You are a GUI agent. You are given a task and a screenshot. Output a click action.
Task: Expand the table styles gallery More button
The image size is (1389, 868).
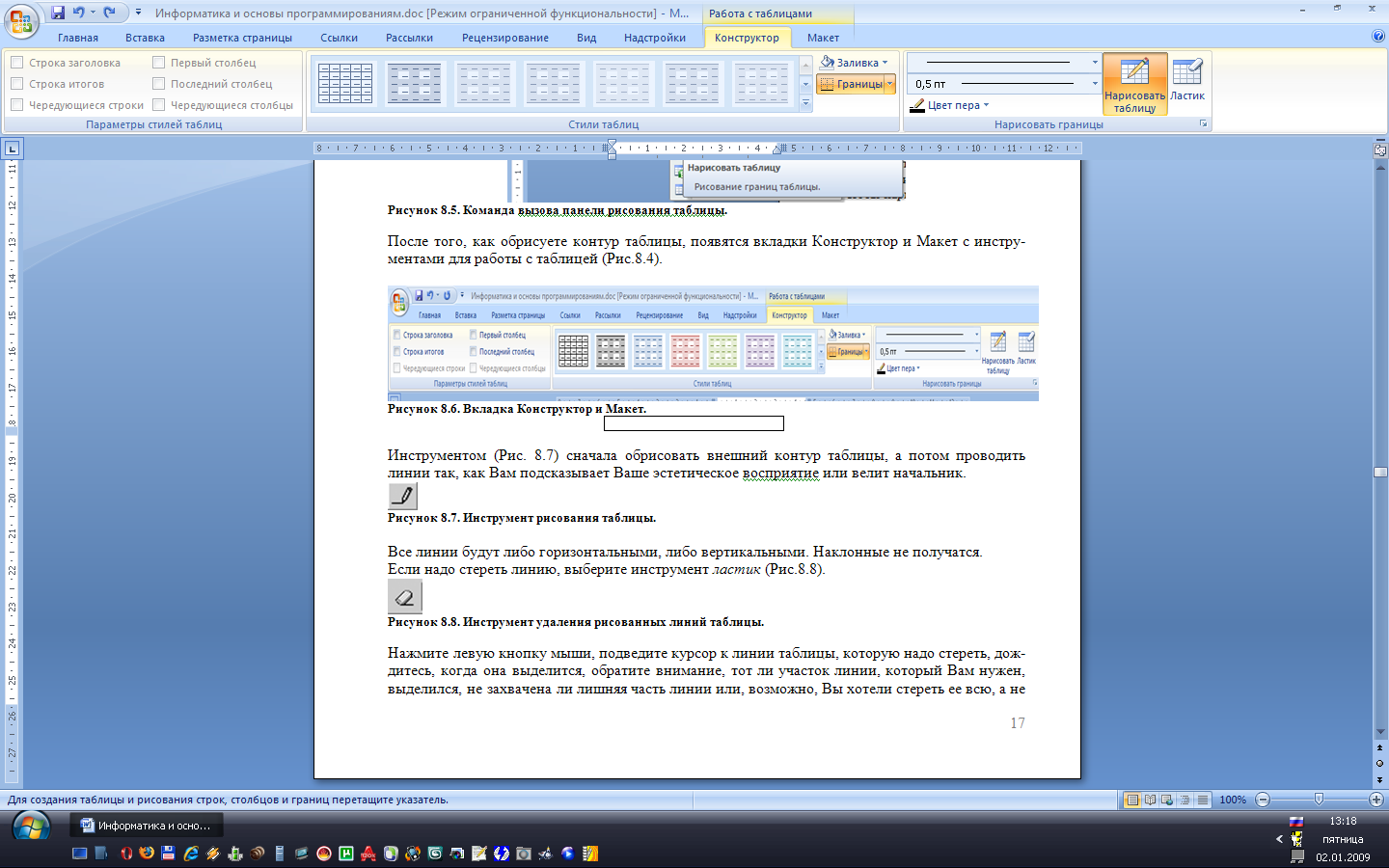click(806, 103)
